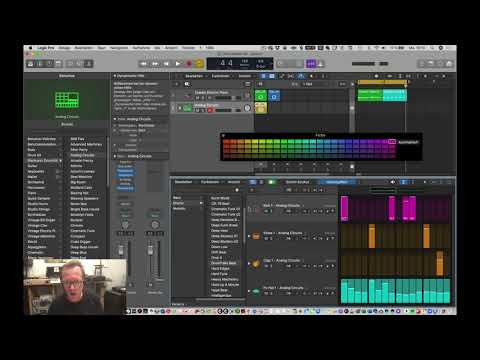Viewport: 480px width, 360px height.
Task: Toggle the yellow Cycle button
Action: pyautogui.click(x=200, y=63)
